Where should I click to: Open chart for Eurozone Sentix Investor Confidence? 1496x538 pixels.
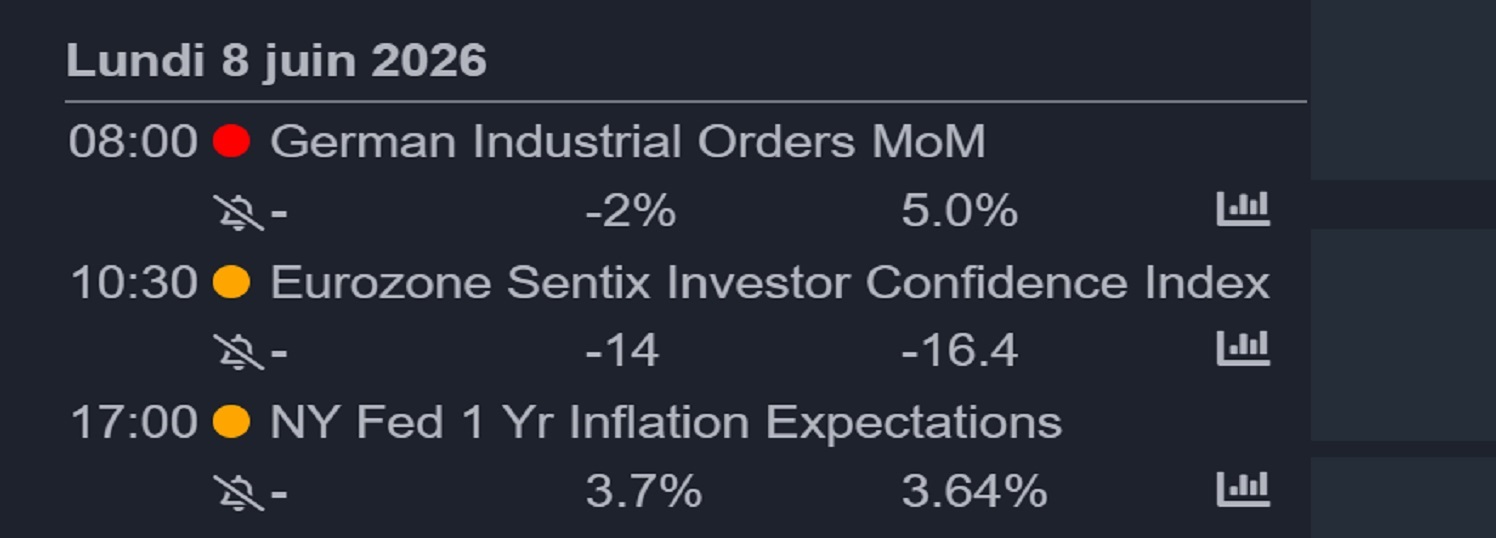click(x=1242, y=349)
